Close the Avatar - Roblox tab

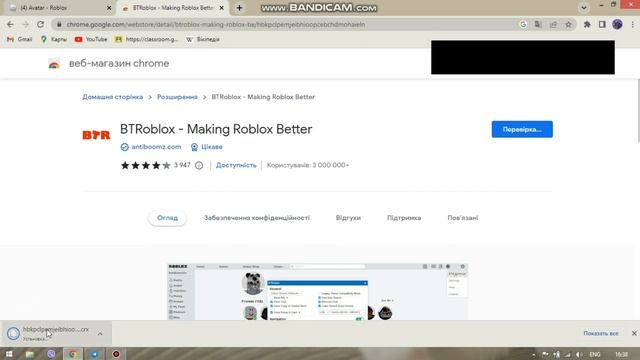(x=109, y=8)
